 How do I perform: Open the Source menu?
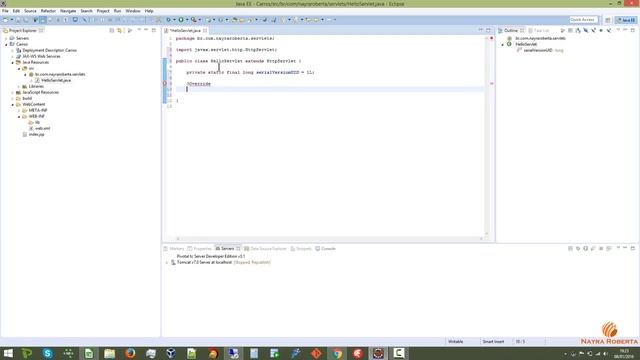tap(30, 11)
